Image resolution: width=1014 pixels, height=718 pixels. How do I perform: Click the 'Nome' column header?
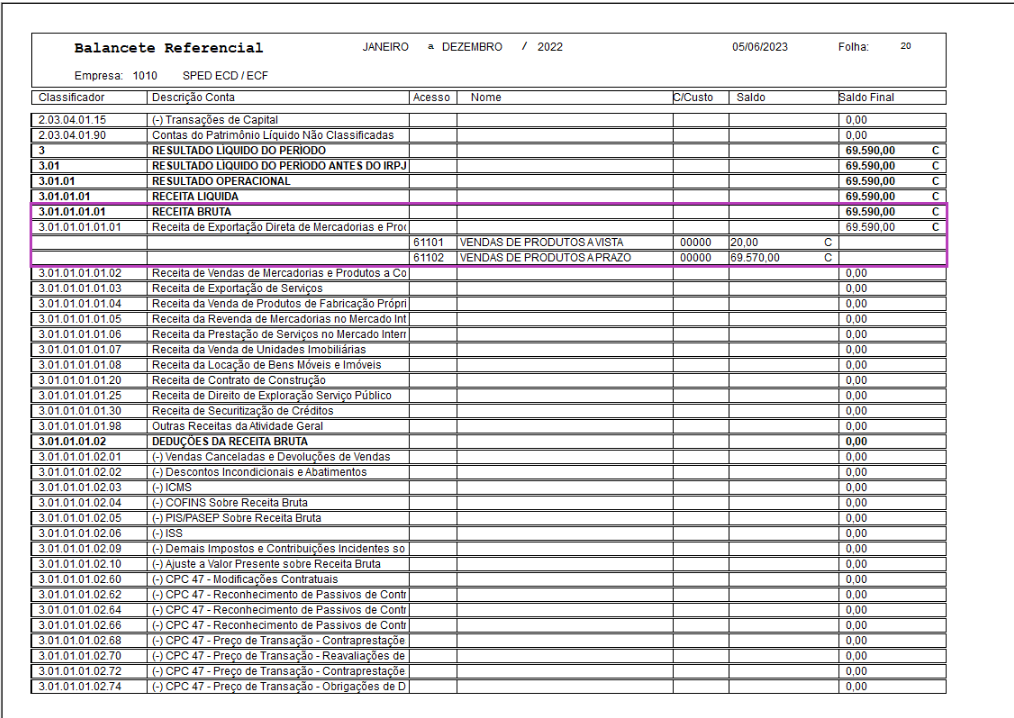point(486,98)
